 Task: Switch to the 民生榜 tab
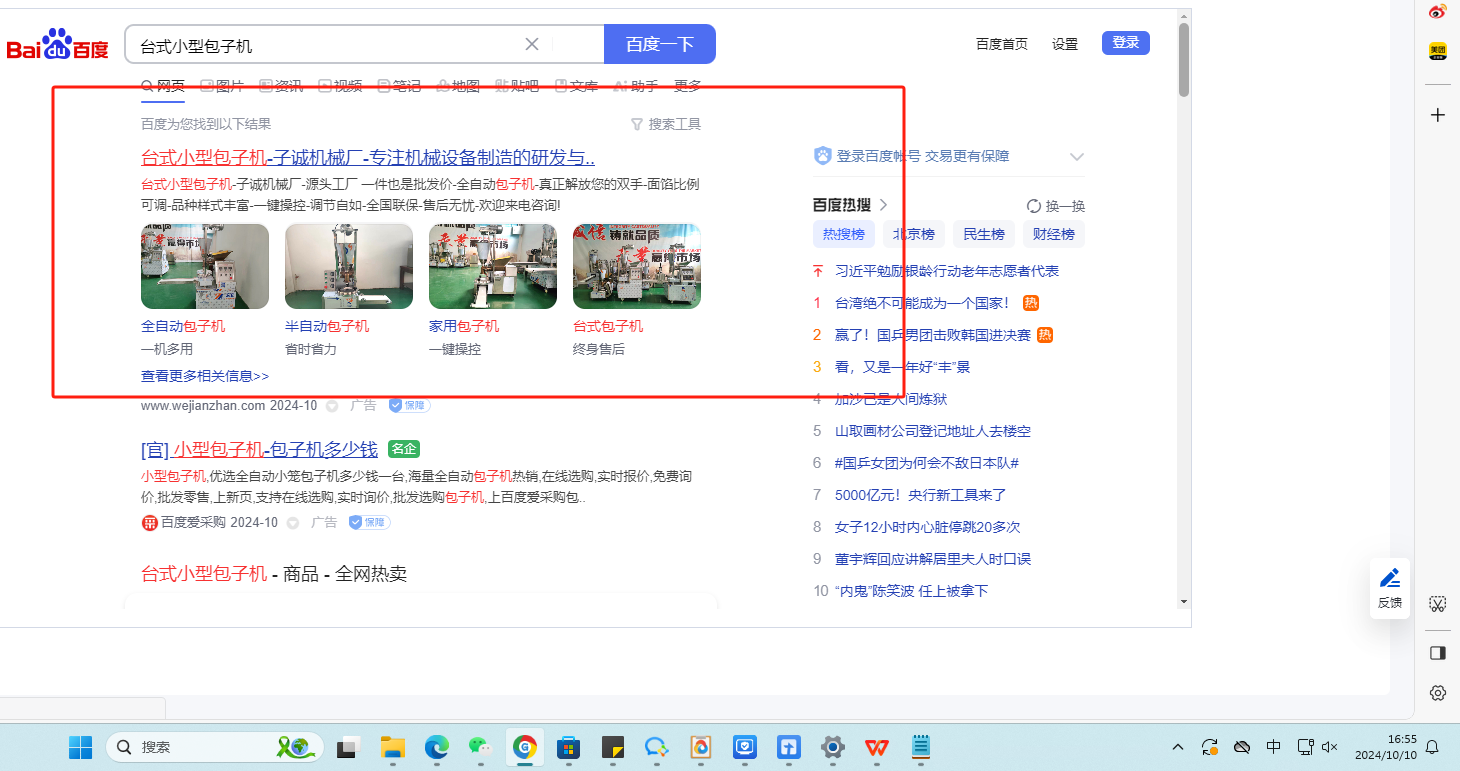(983, 234)
